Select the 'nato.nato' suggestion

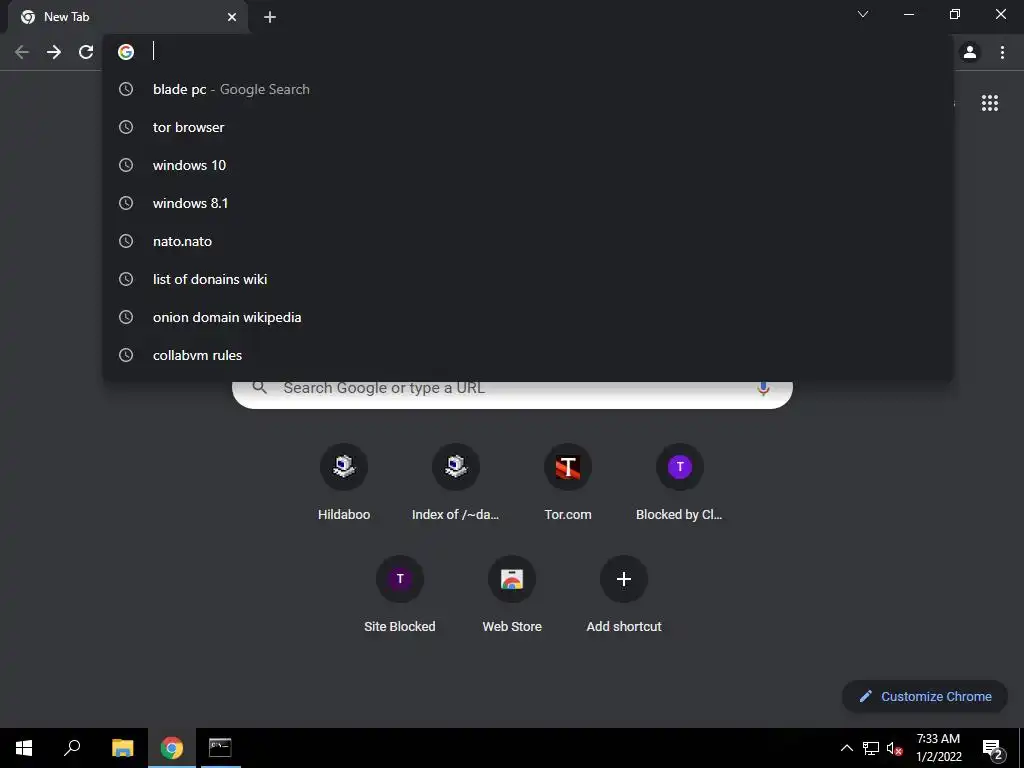(x=528, y=241)
